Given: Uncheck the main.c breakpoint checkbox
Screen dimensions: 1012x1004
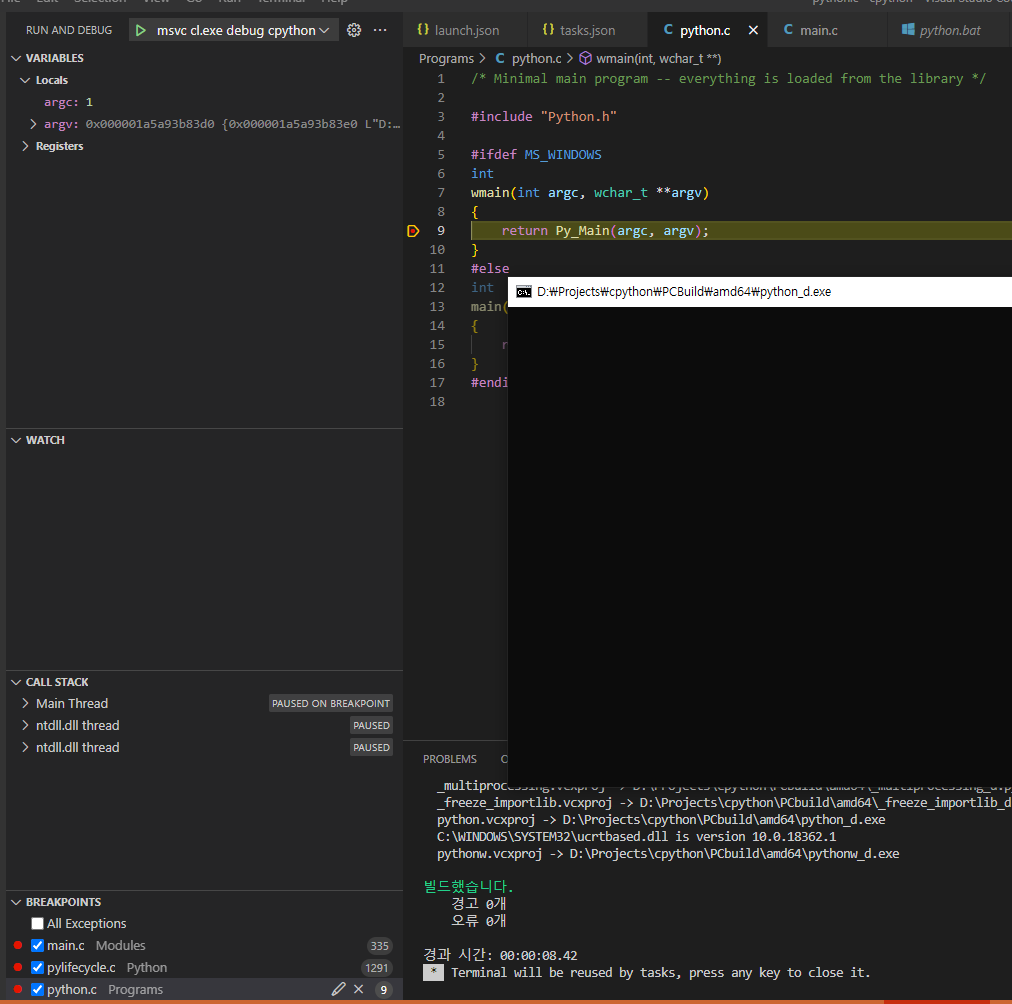Looking at the screenshot, I should [x=37, y=945].
